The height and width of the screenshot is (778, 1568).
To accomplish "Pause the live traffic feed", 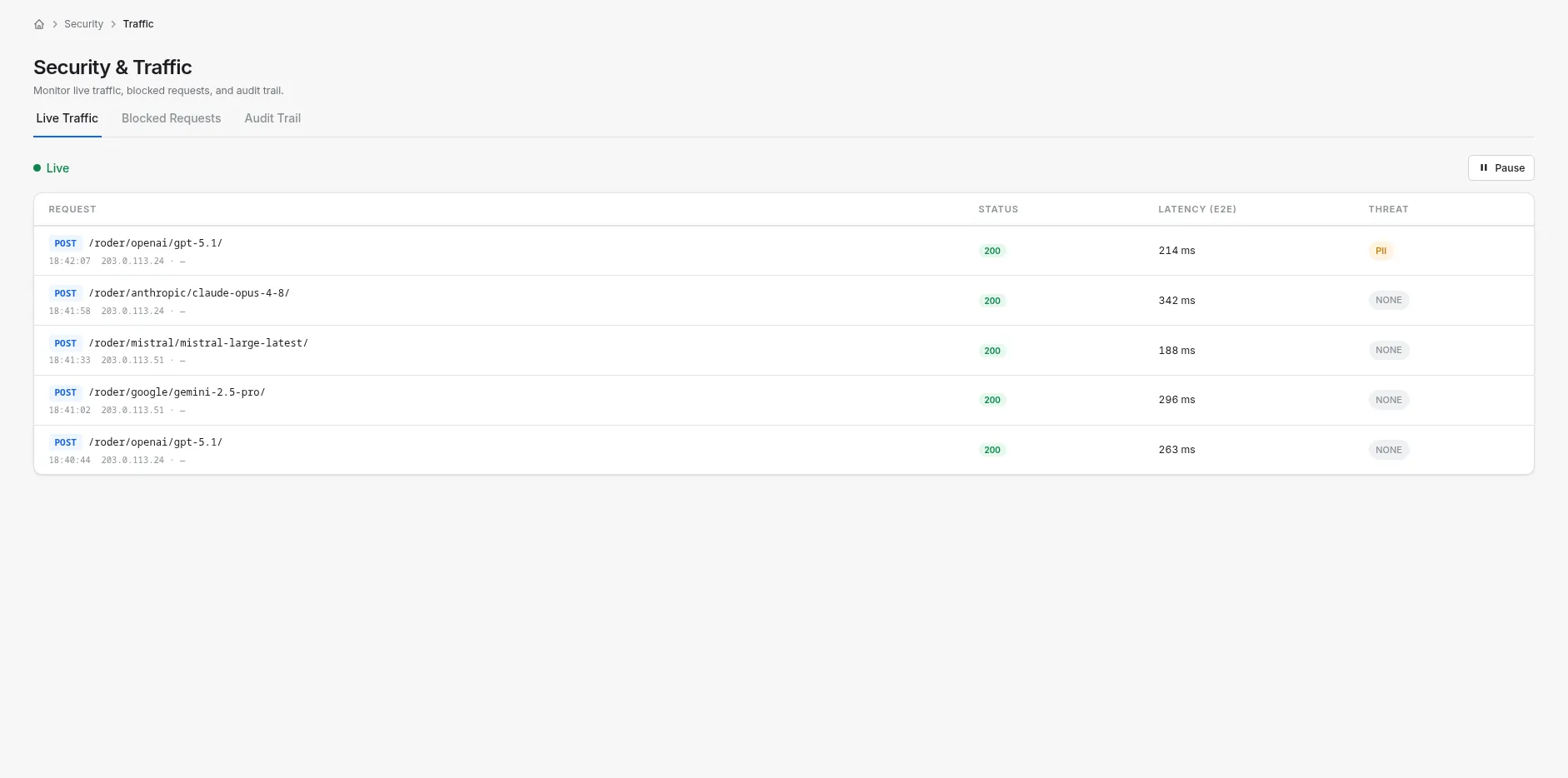I will [x=1501, y=168].
